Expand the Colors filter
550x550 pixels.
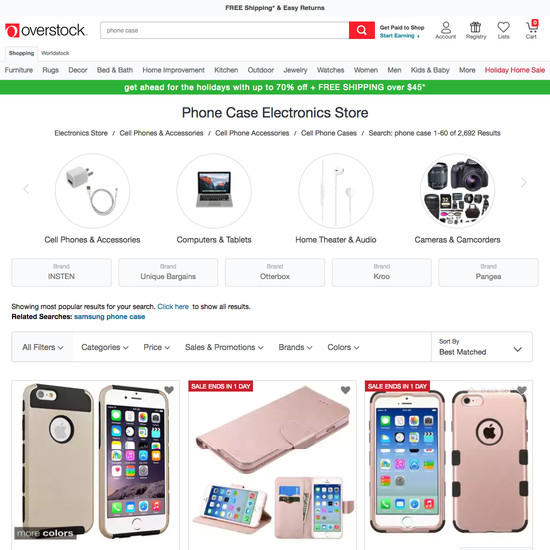click(x=343, y=347)
